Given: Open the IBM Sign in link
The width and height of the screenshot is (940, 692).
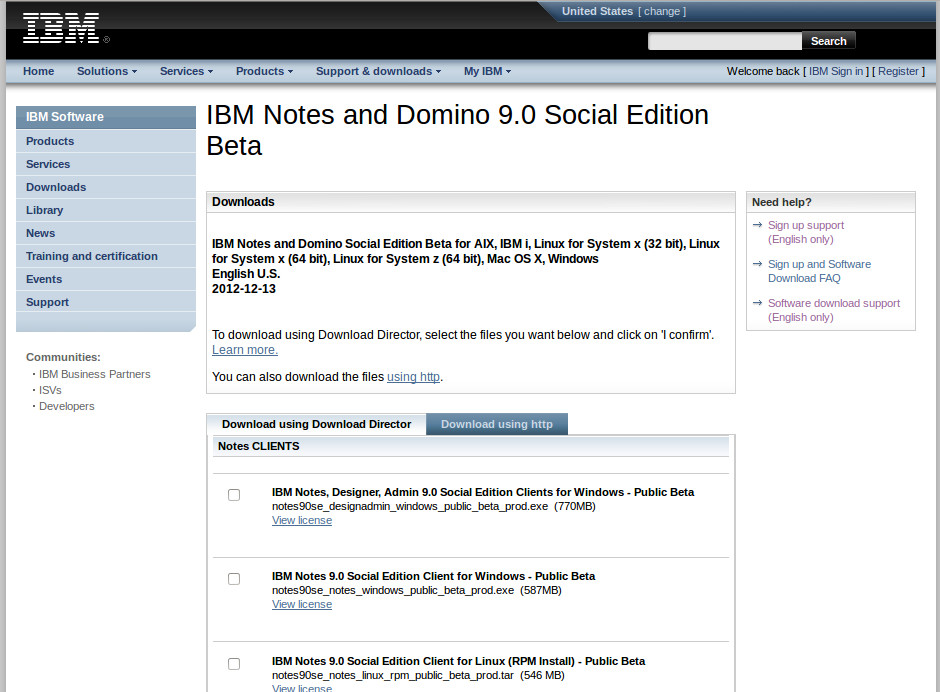Looking at the screenshot, I should click(836, 71).
